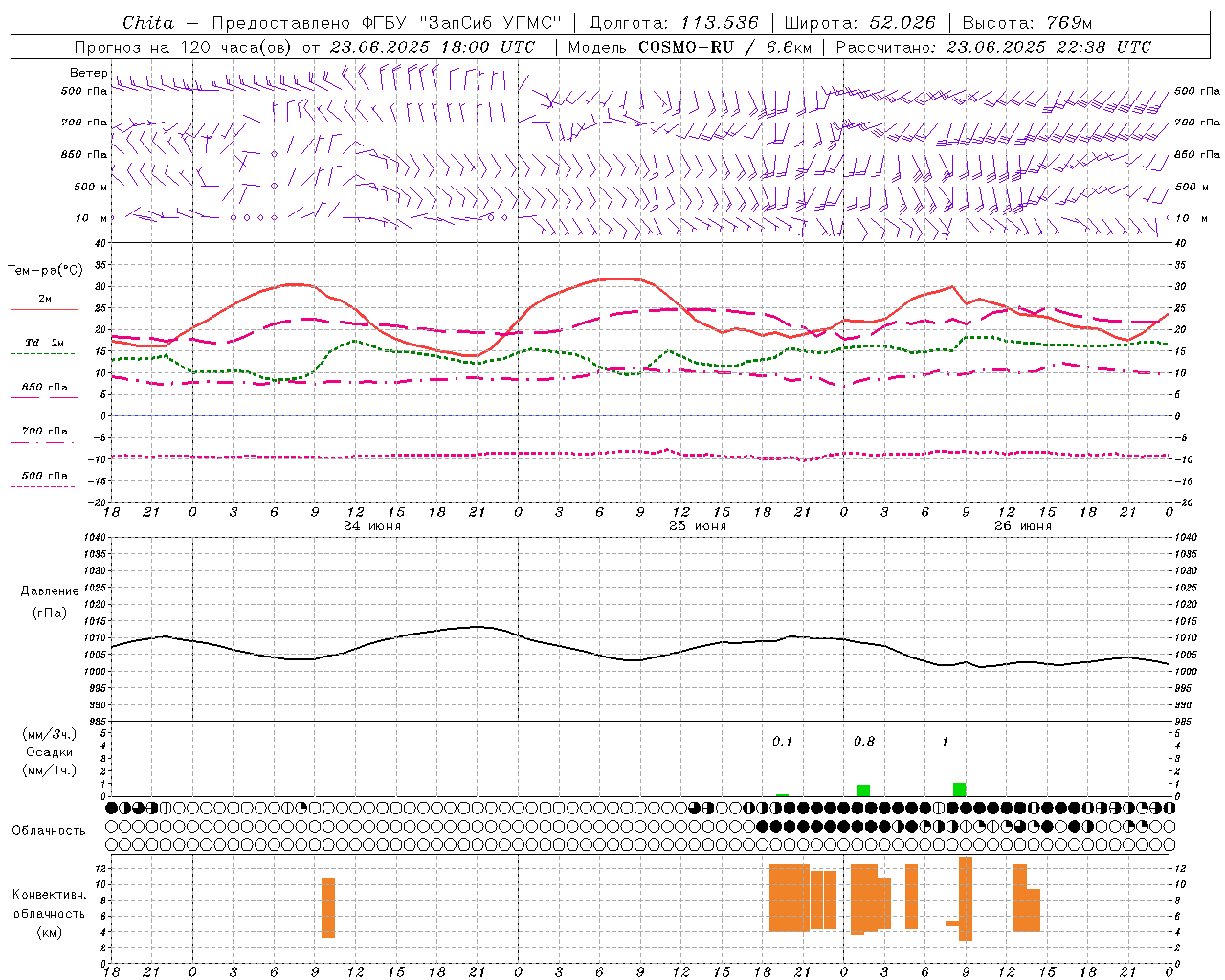Select the Td 2м dew point legend entry
1225x980 pixels.
tap(44, 343)
